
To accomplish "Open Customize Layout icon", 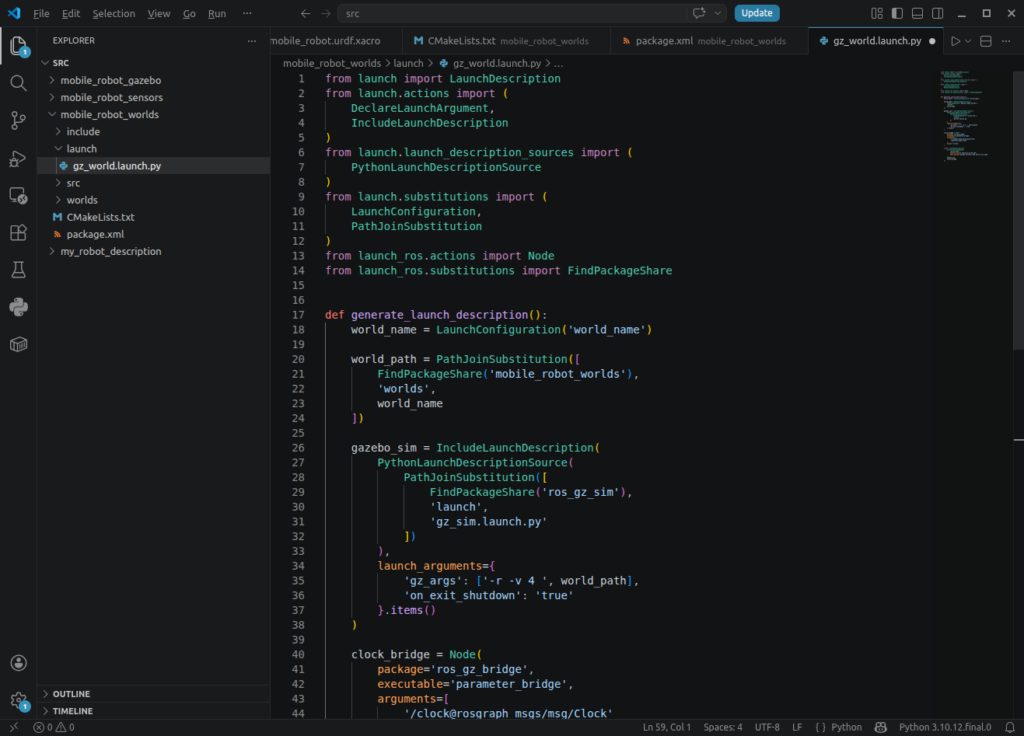I will tap(876, 13).
